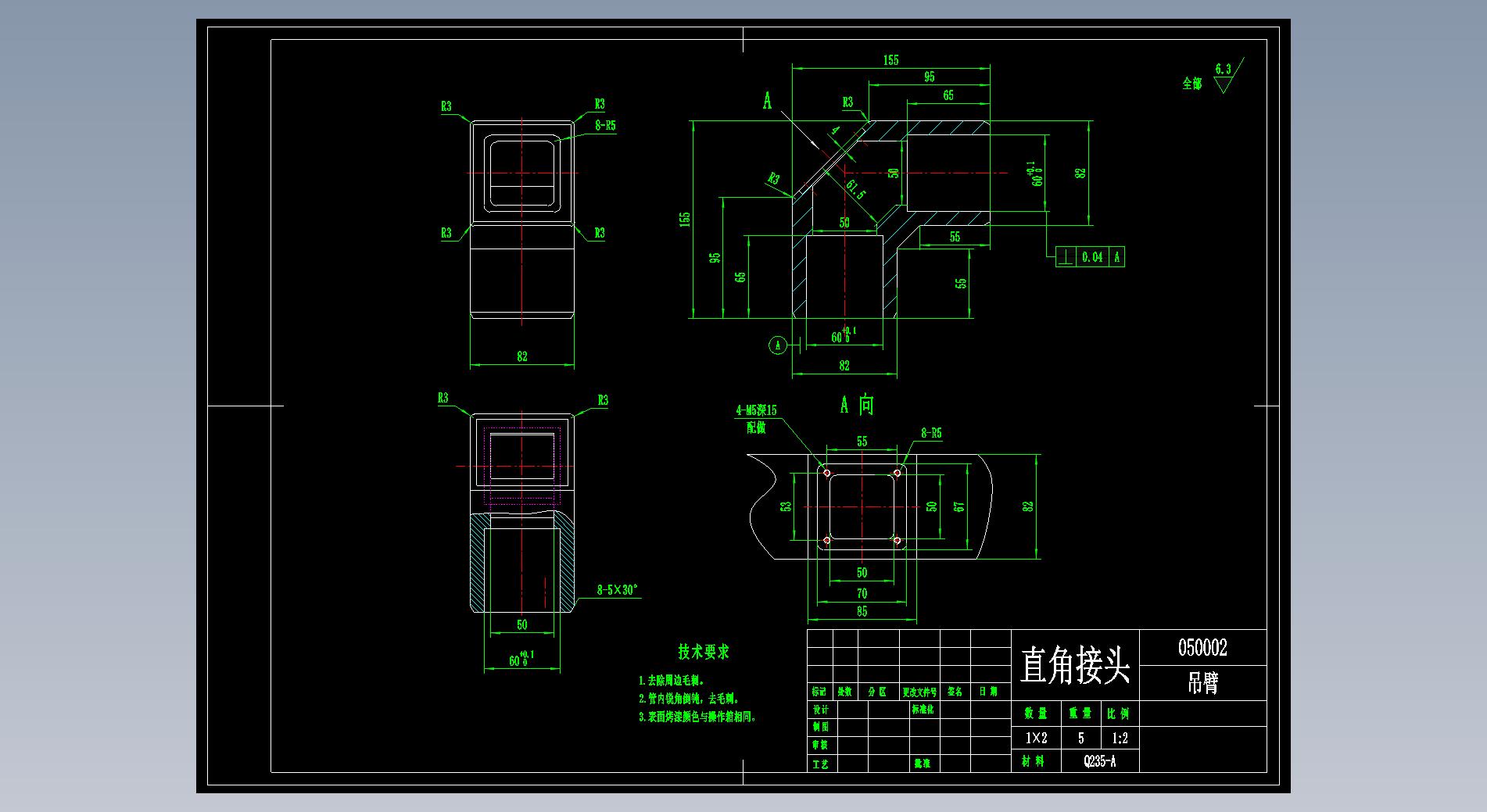
Task: Click the '标记' column header
Action: click(x=819, y=692)
